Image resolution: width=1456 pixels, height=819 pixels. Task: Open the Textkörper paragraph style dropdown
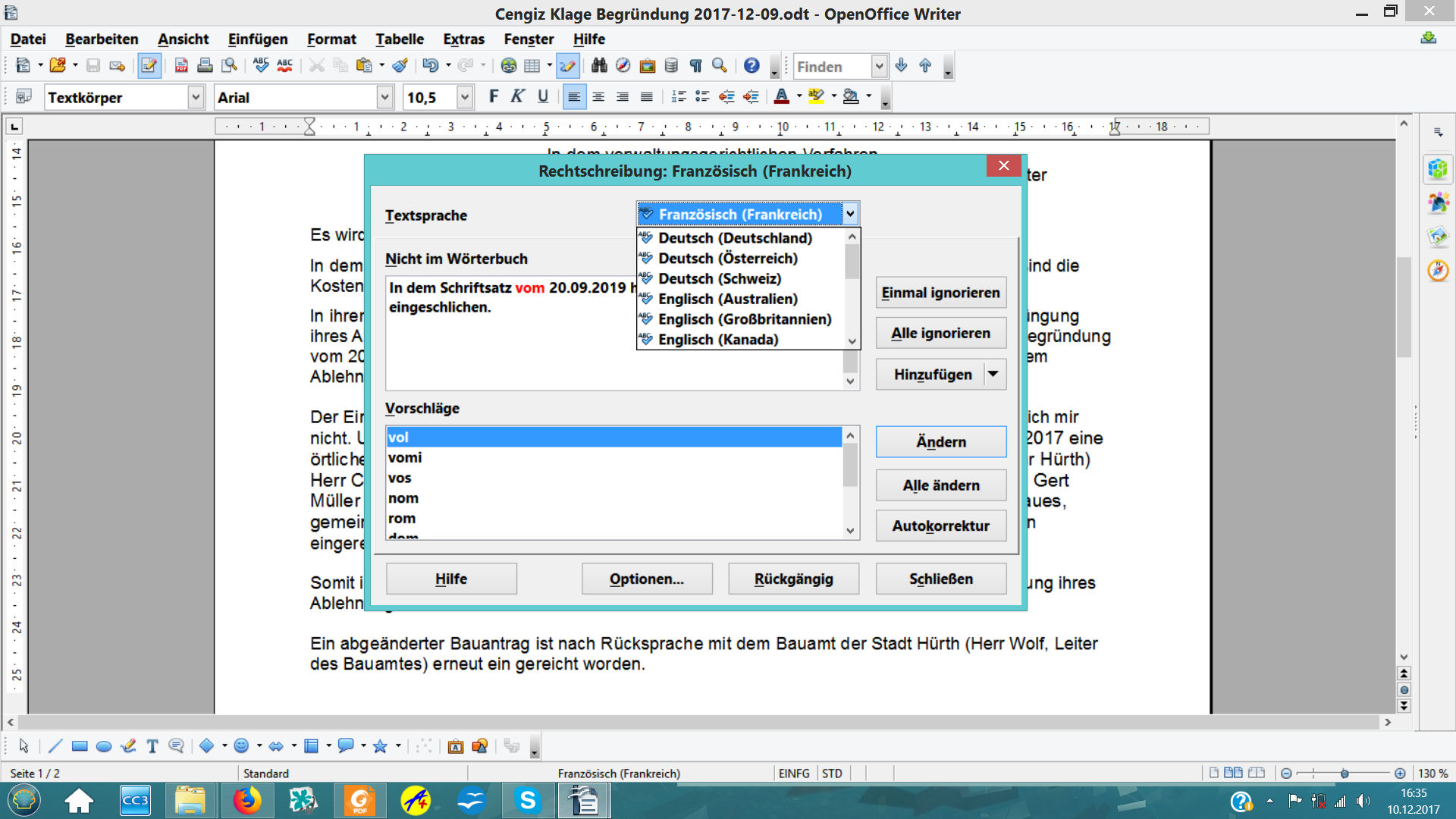(196, 97)
